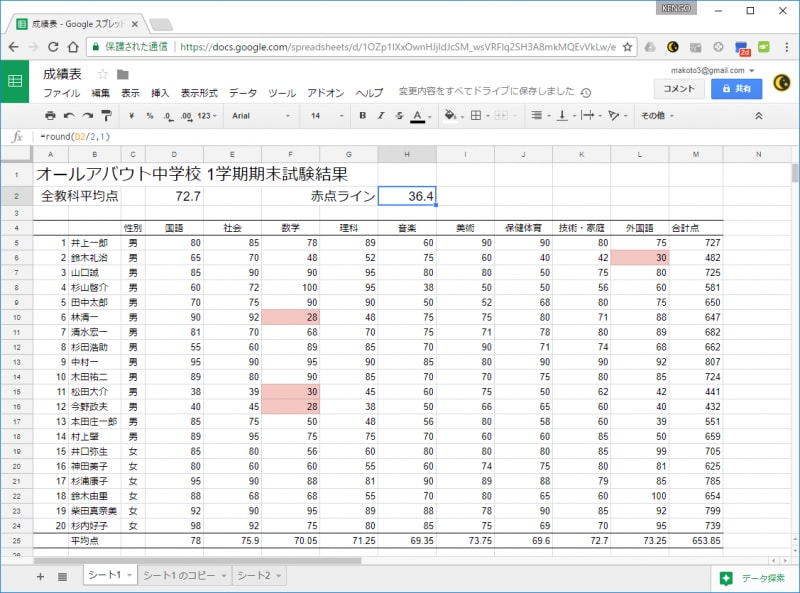
Task: Open the all sheets list icon
Action: [62, 576]
